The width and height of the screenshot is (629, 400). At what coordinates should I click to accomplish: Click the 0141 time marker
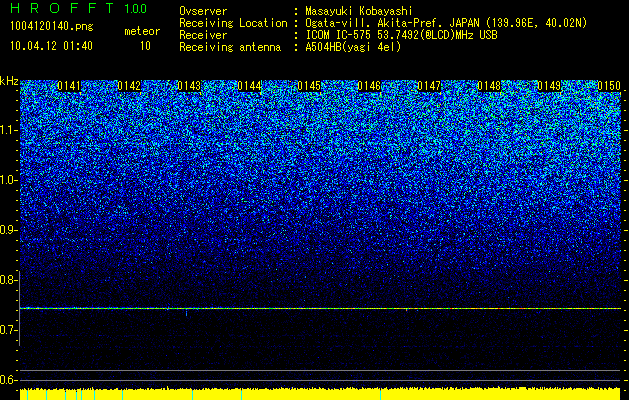point(69,86)
